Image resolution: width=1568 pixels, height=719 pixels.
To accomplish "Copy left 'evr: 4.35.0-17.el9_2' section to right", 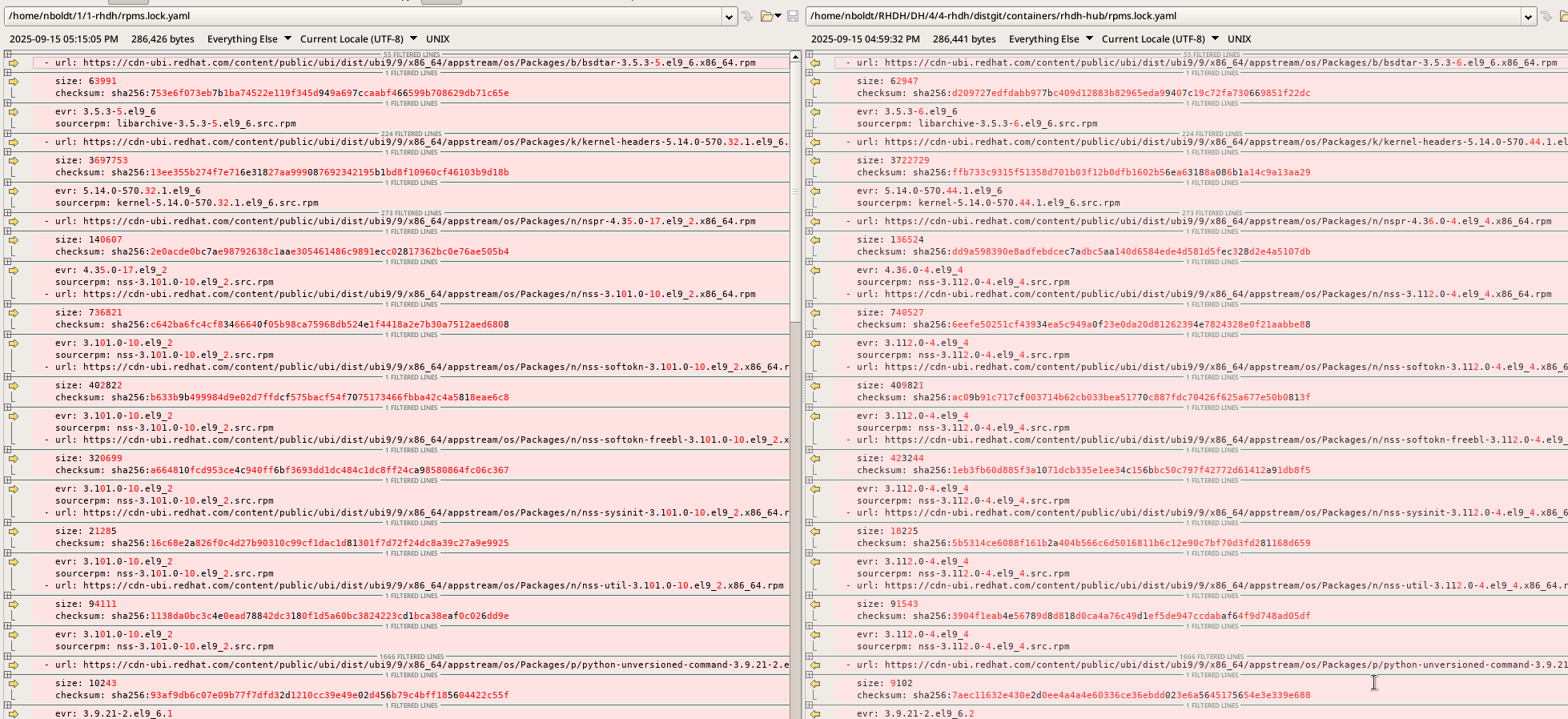I will [x=14, y=270].
